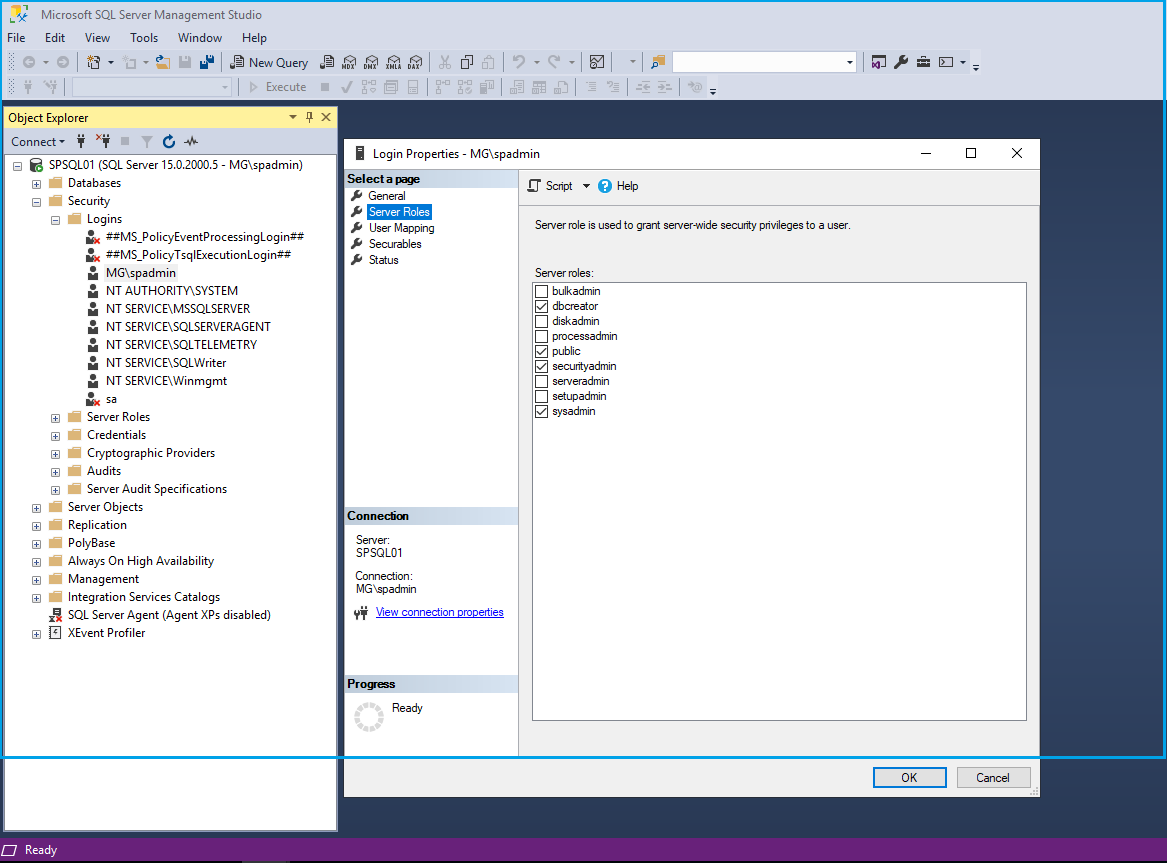Click the Open File folder icon
1167x863 pixels.
pos(163,62)
